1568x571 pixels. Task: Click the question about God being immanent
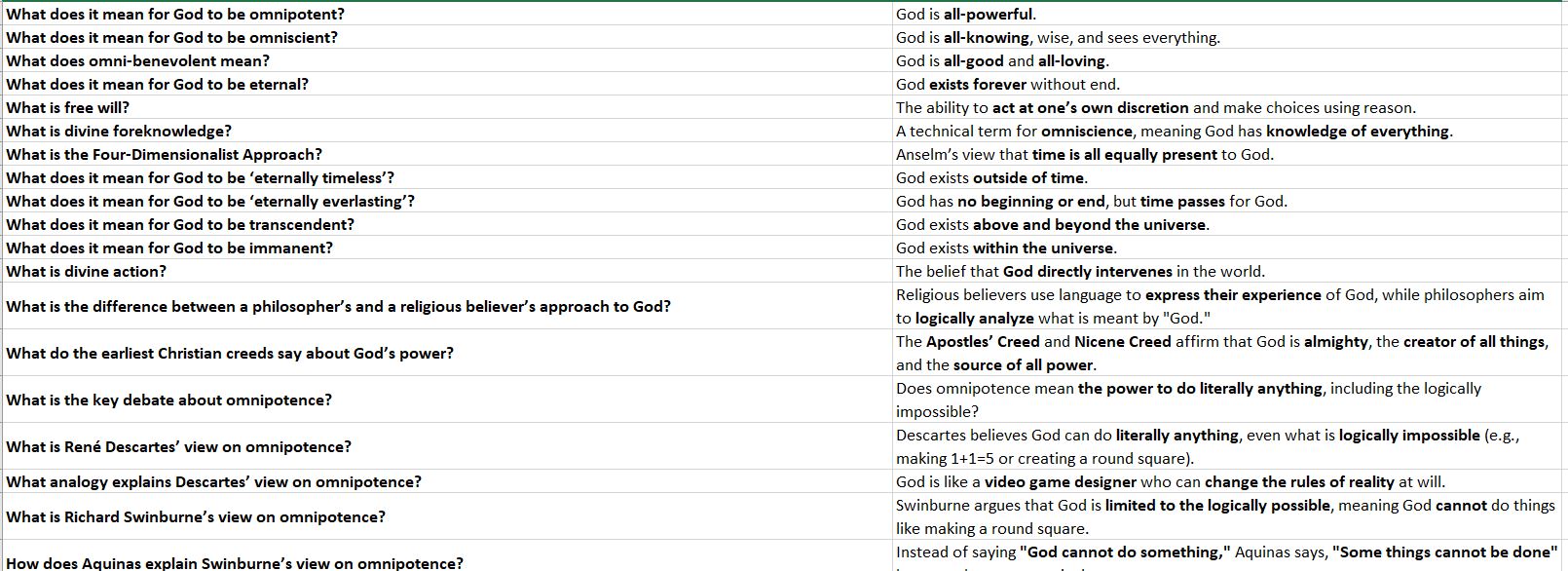(x=169, y=247)
